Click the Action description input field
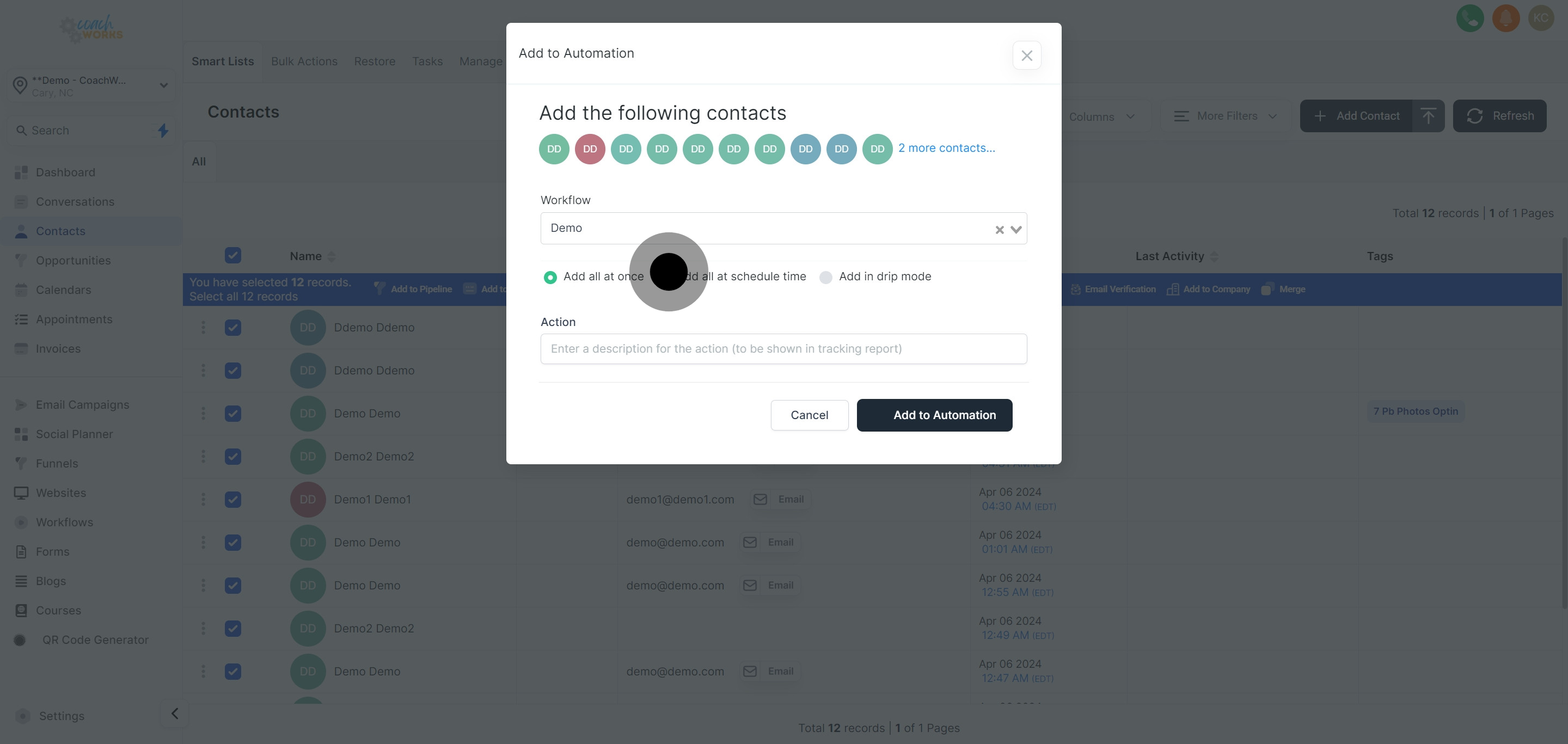This screenshot has height=744, width=1568. [783, 348]
